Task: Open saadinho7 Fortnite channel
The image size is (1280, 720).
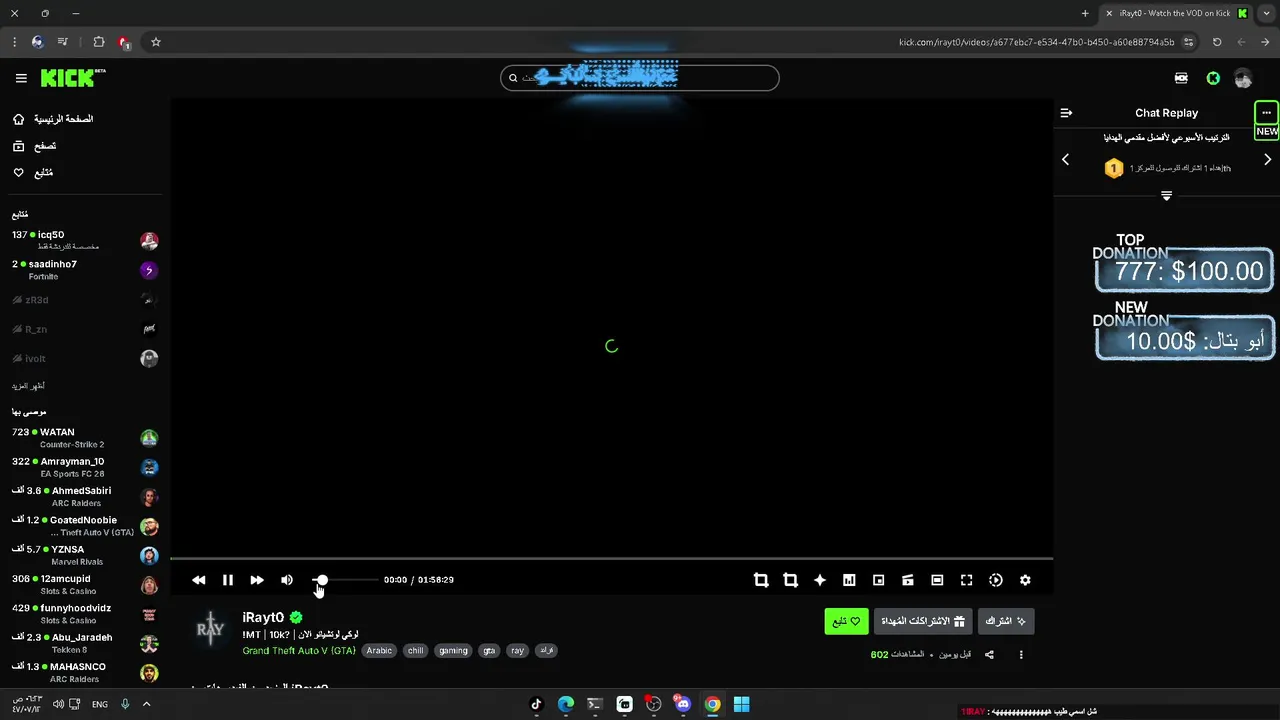Action: pos(85,270)
